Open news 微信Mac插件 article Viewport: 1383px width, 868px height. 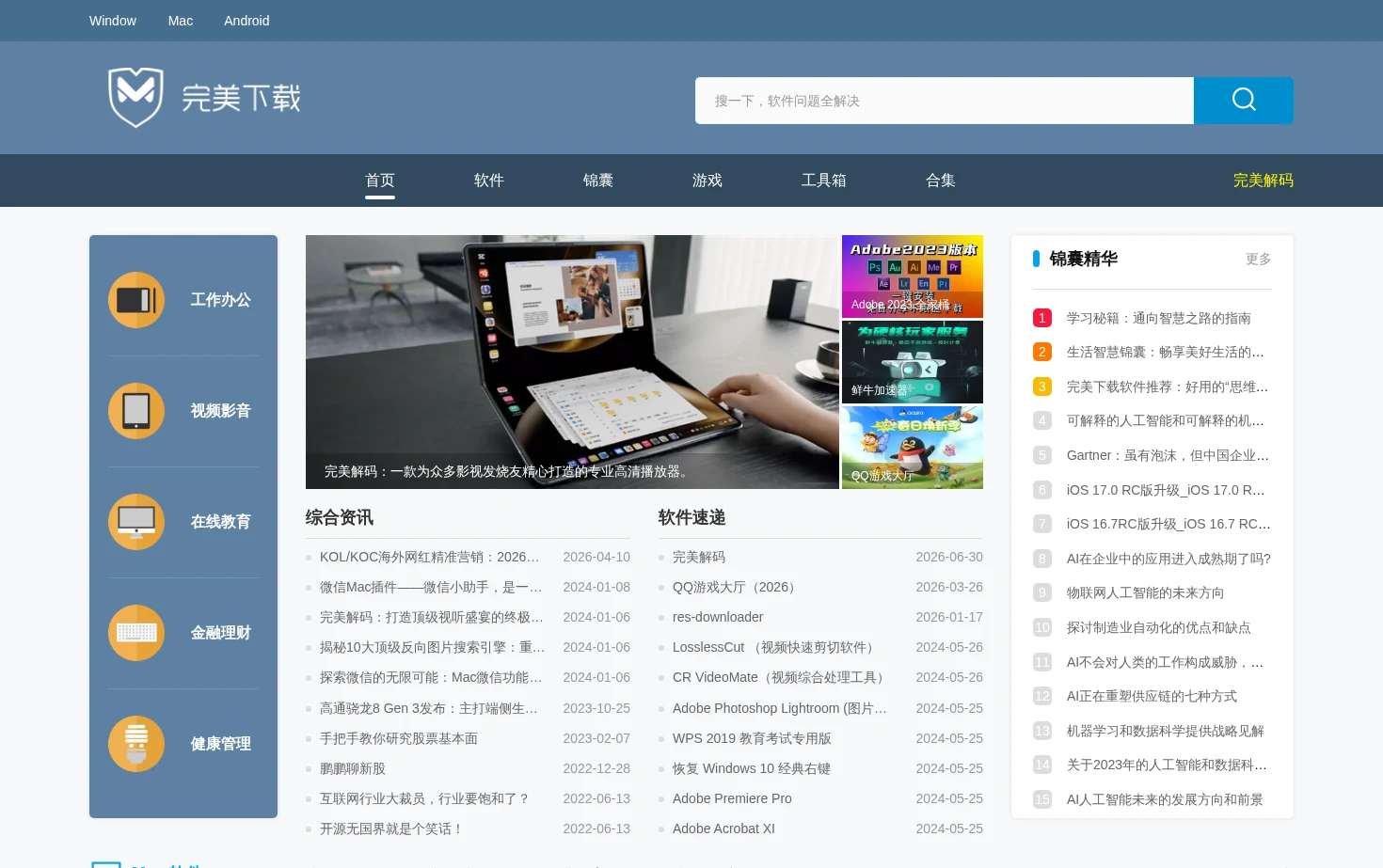click(431, 588)
